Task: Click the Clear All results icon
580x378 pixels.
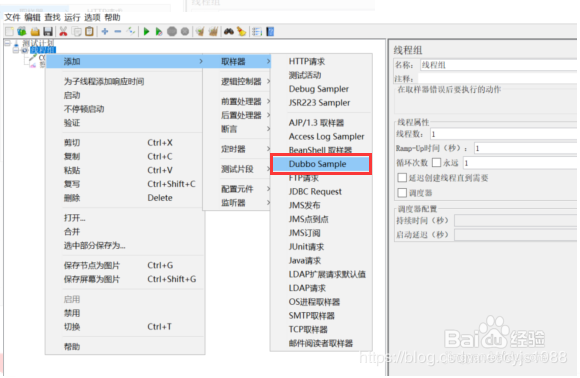Action: tap(213, 32)
